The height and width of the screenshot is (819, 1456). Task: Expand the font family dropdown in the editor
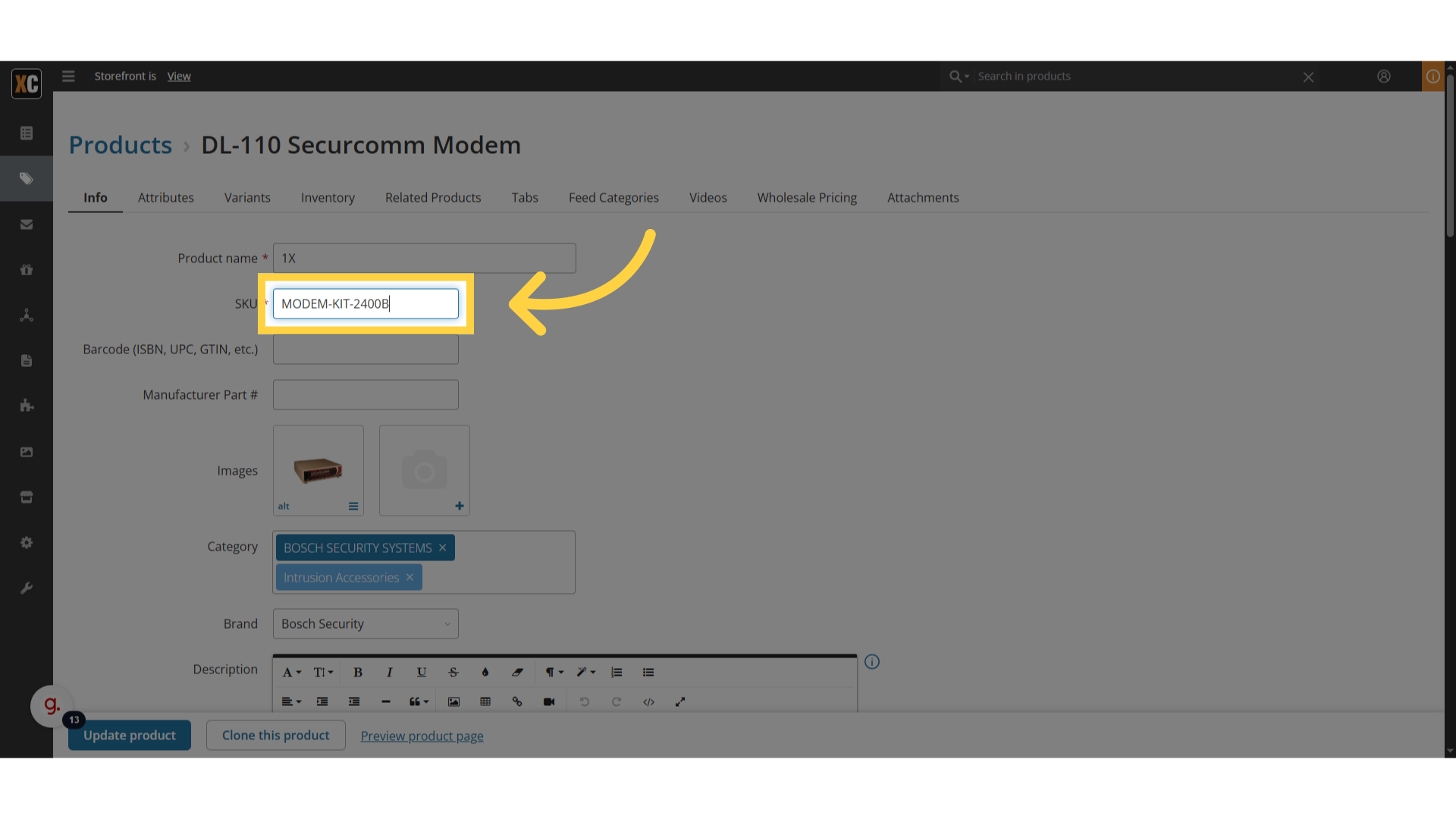tap(292, 672)
